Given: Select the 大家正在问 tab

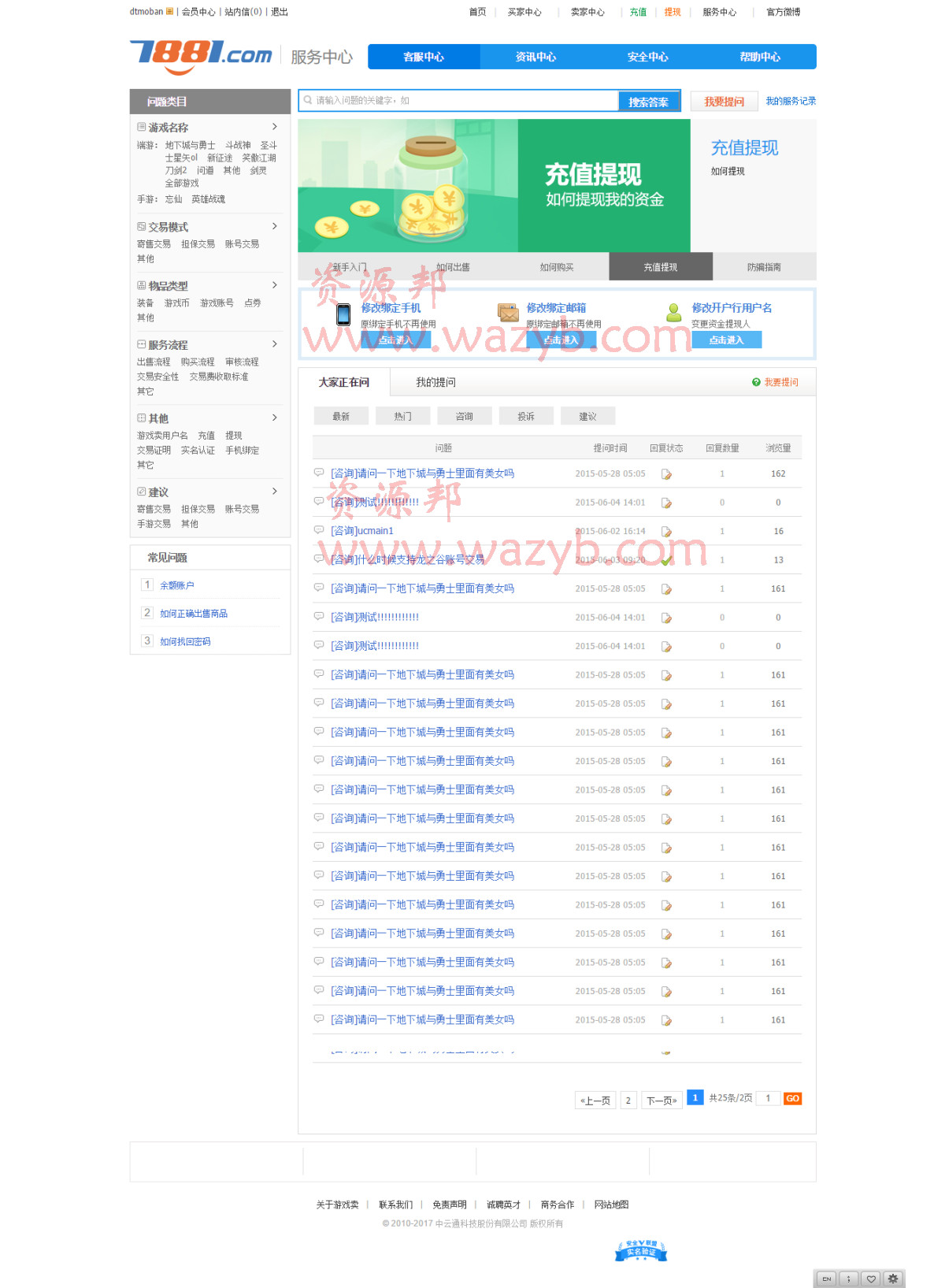Looking at the screenshot, I should [344, 382].
